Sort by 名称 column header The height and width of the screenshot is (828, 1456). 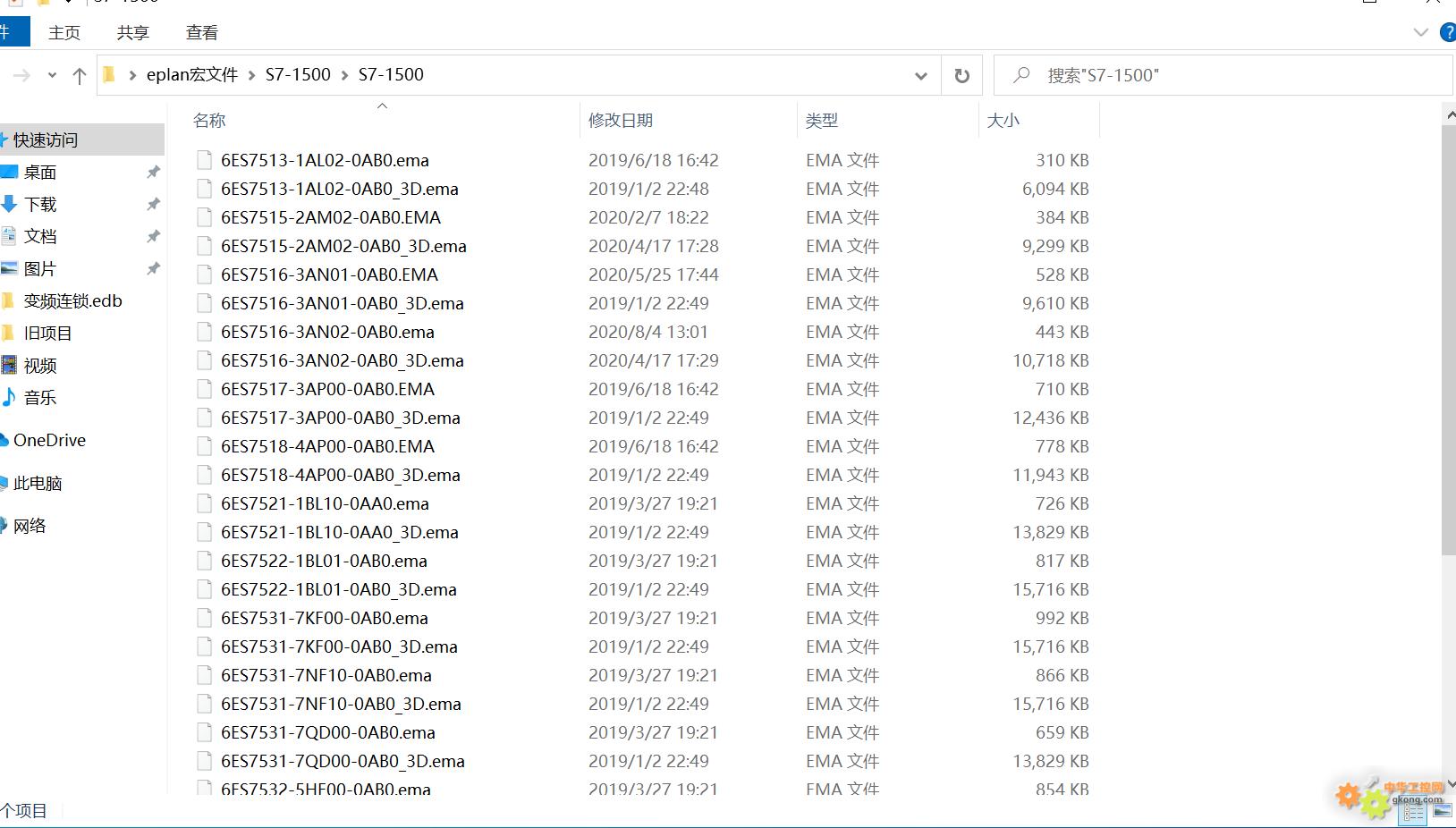[x=209, y=120]
